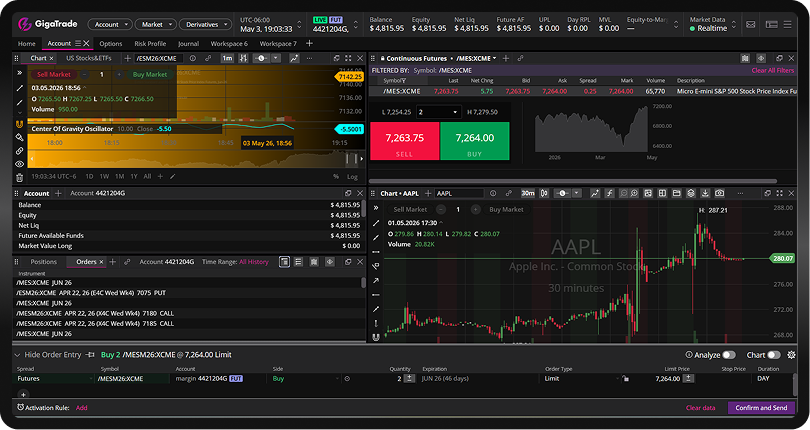This screenshot has height=430, width=810.
Task: Toggle the limit price lock icon
Action: [626, 379]
